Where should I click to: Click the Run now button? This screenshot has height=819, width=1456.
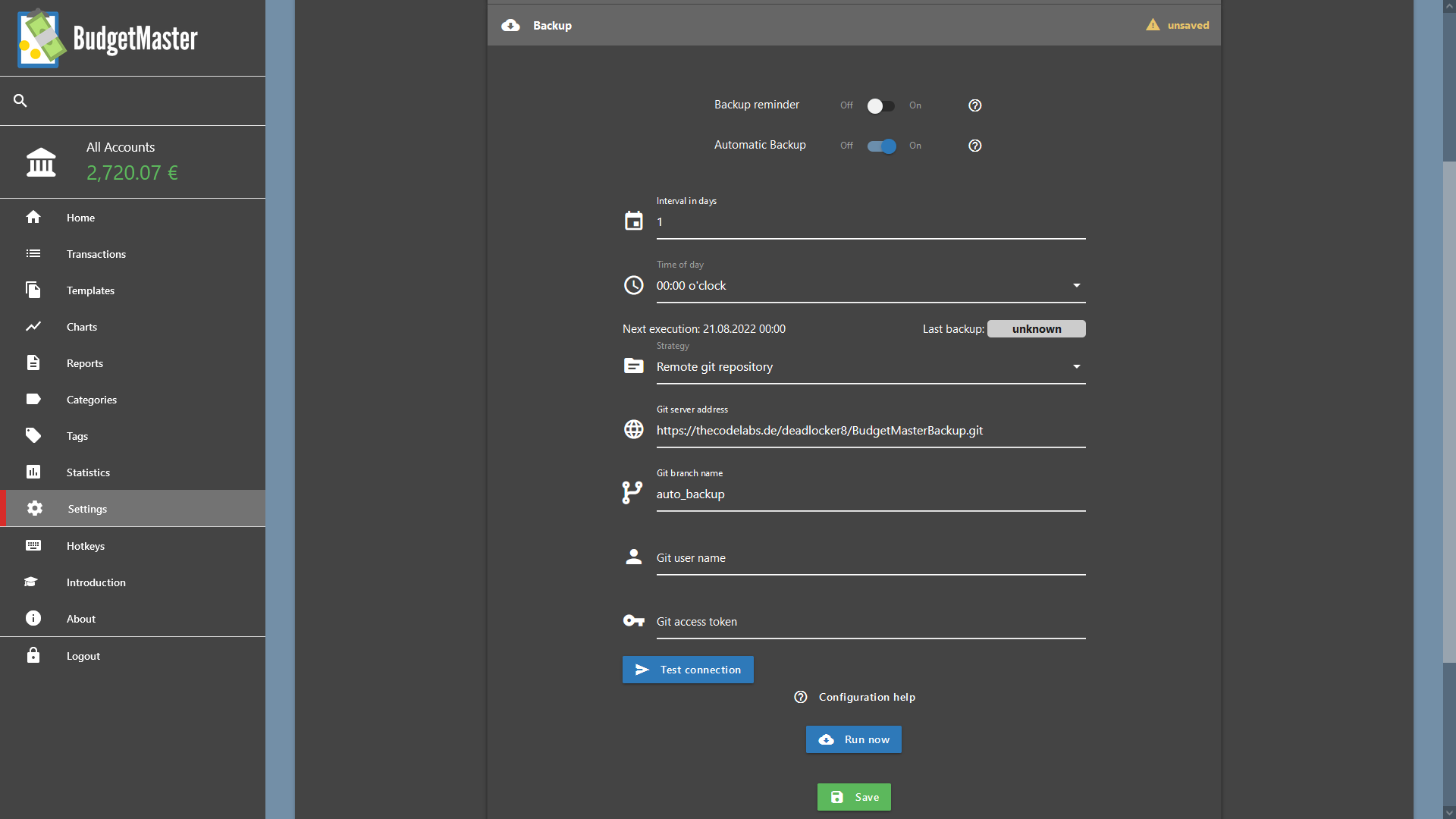pyautogui.click(x=854, y=739)
